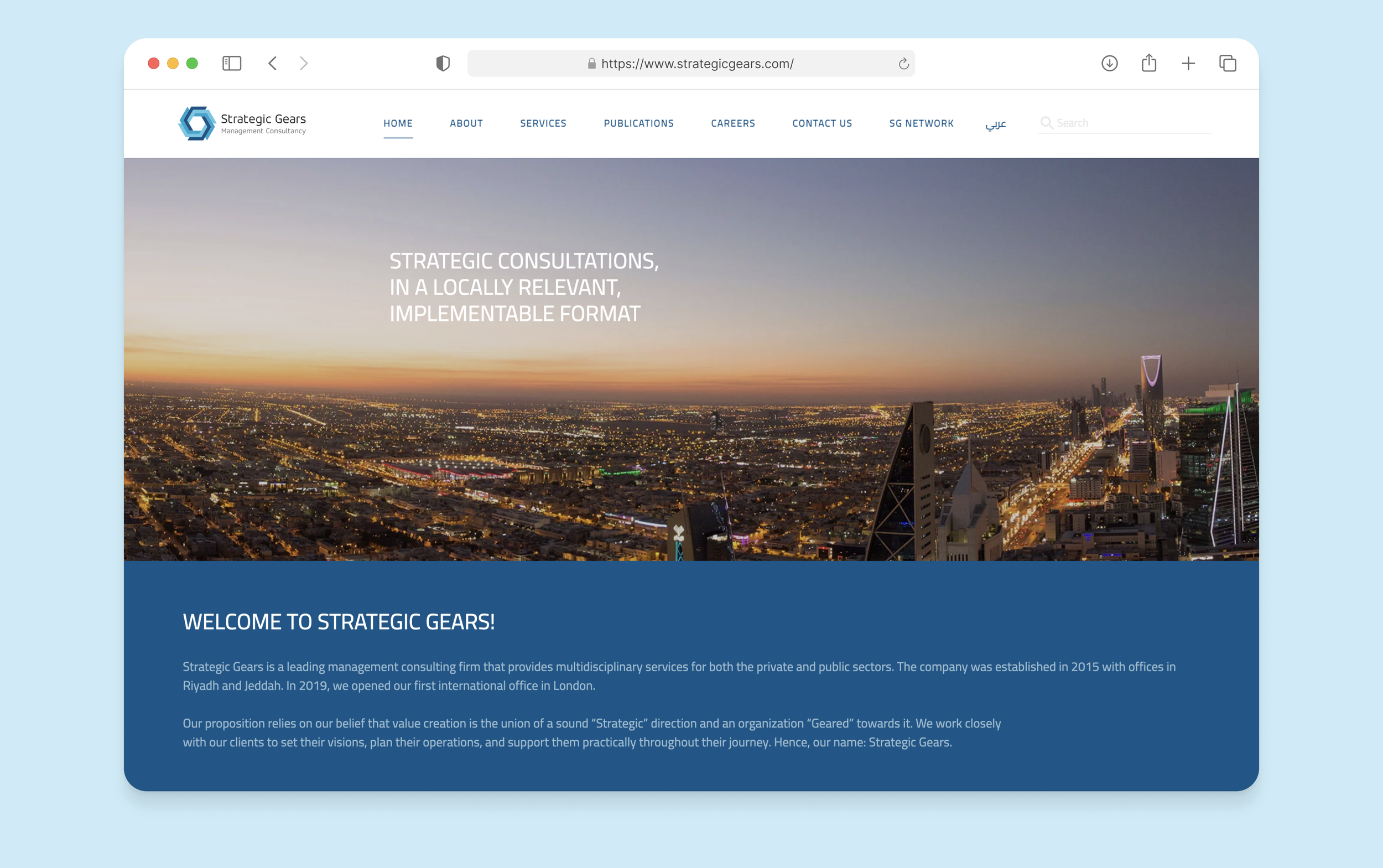
Task: Open a new tab with the plus icon
Action: 1188,63
